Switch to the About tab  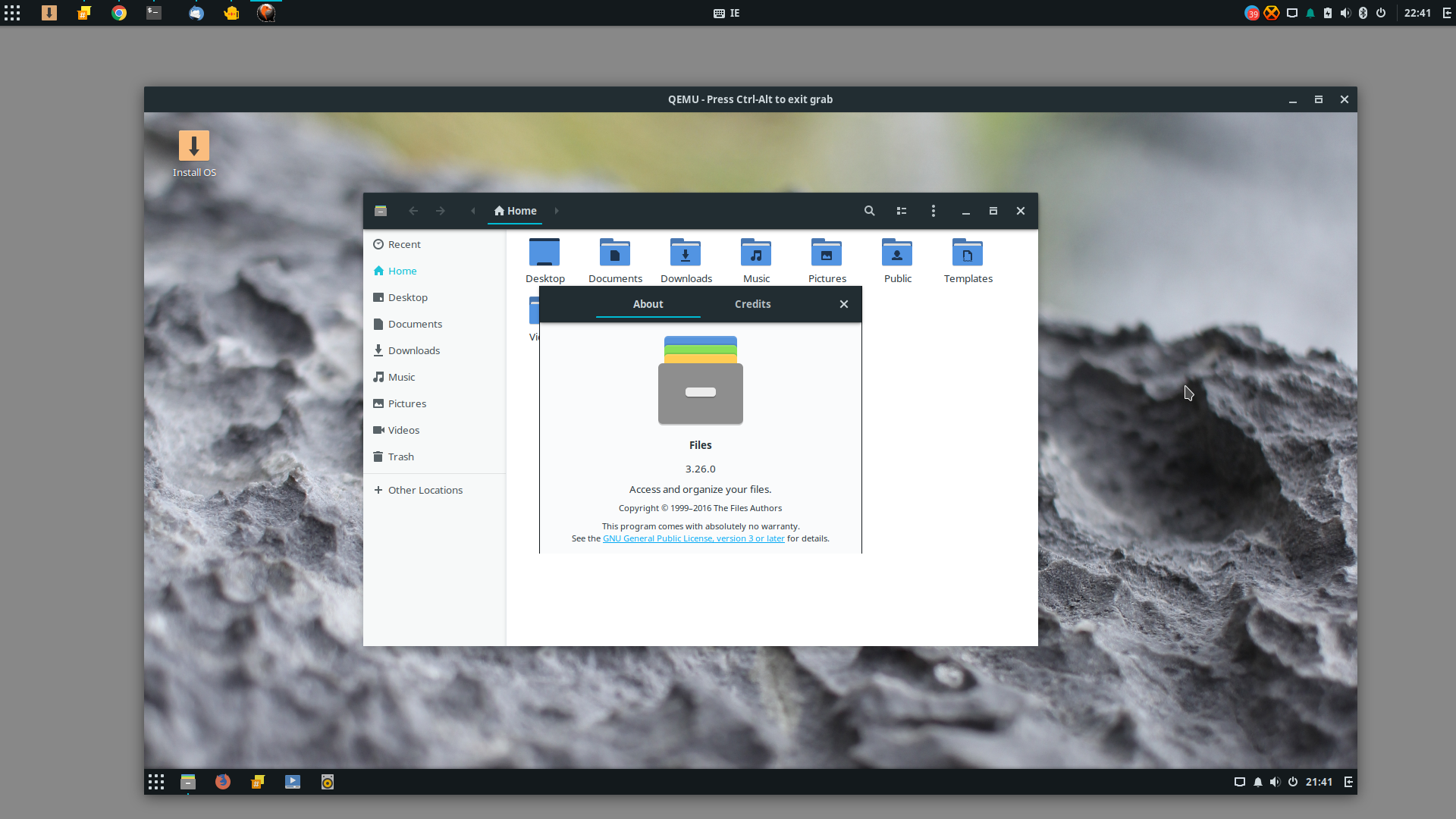648,304
